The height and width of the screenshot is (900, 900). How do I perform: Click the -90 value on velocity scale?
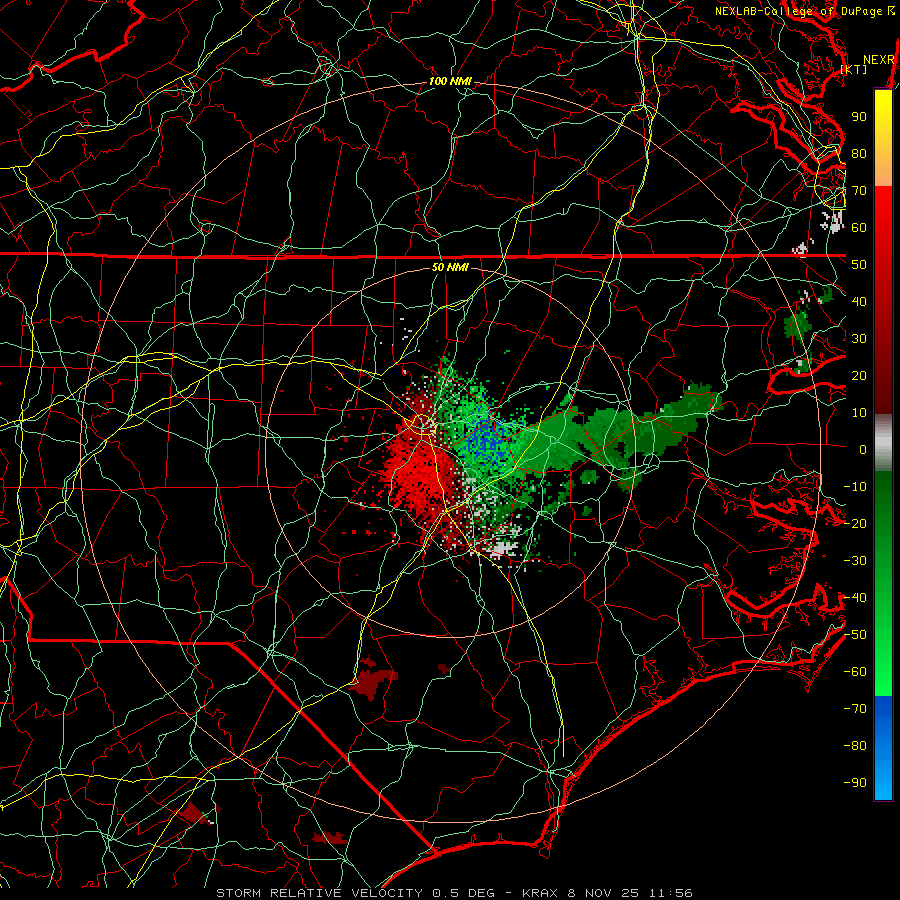click(855, 783)
